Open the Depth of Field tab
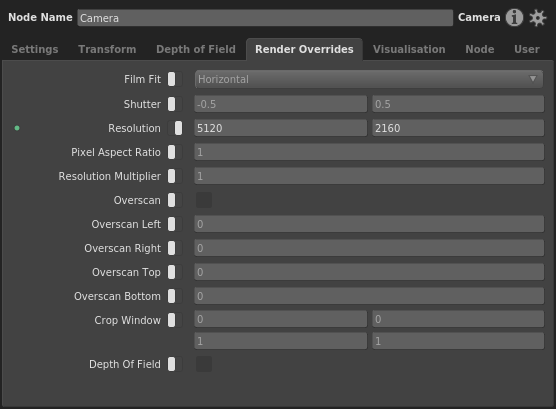Viewport: 556px width, 409px height. pyautogui.click(x=196, y=49)
